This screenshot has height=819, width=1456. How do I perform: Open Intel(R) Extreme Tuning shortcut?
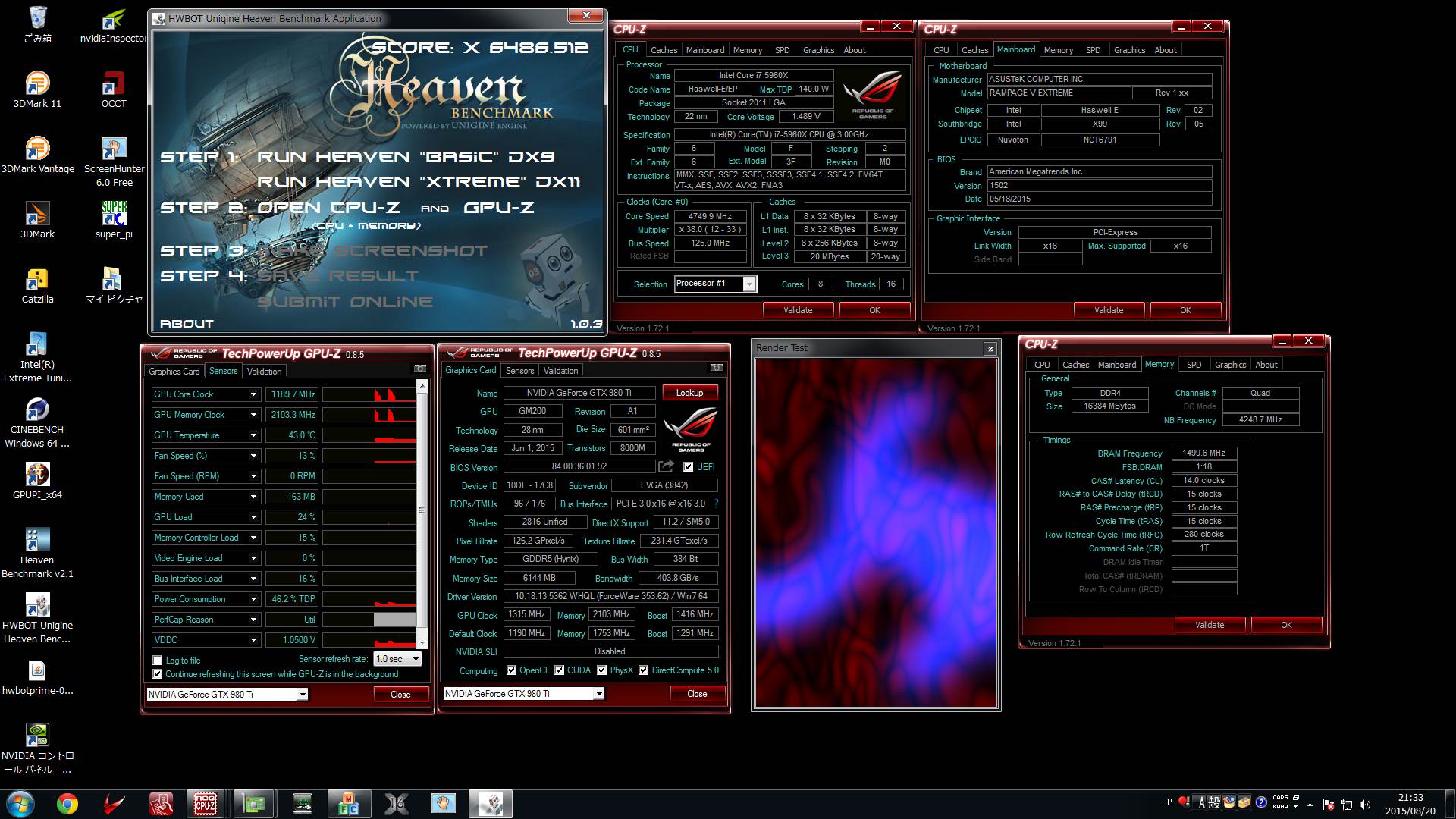coord(37,357)
